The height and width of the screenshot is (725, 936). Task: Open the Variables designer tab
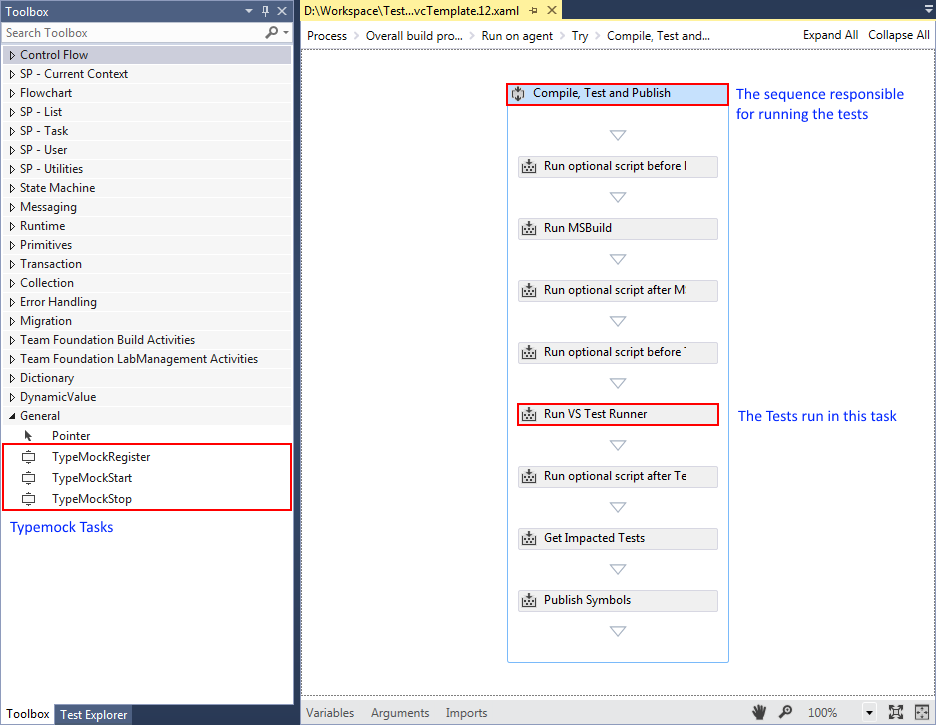pyautogui.click(x=330, y=713)
